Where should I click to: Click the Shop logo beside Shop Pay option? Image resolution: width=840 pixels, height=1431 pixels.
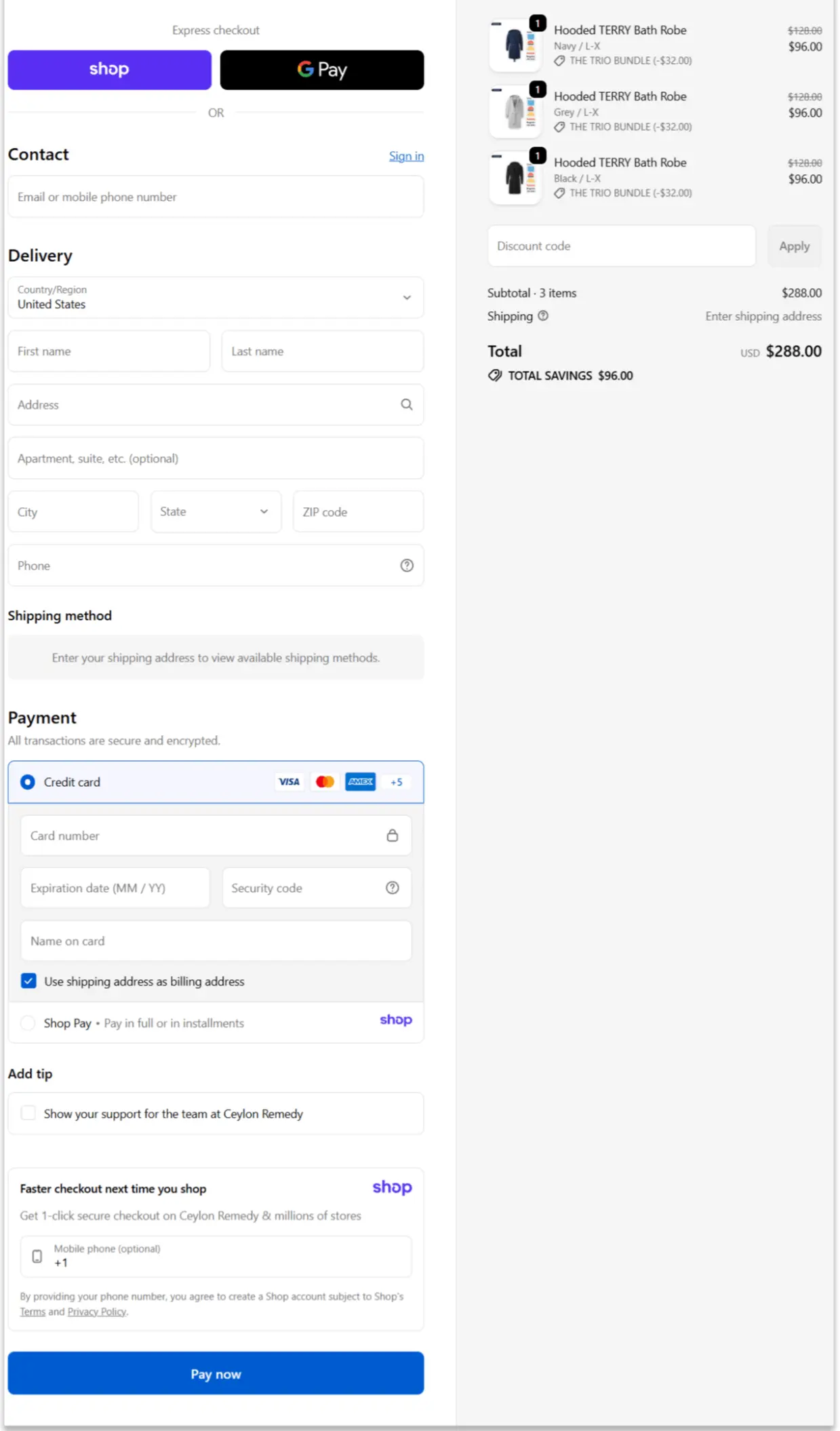click(396, 1020)
